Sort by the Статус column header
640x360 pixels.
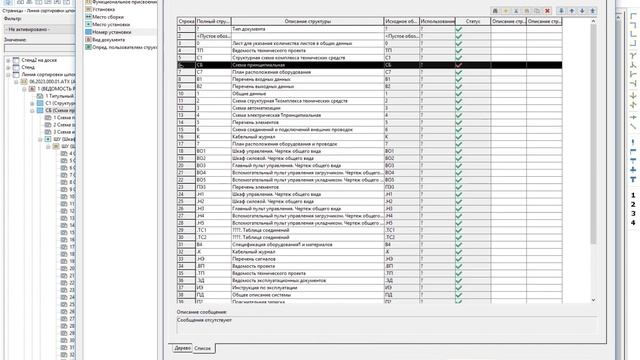tap(473, 21)
